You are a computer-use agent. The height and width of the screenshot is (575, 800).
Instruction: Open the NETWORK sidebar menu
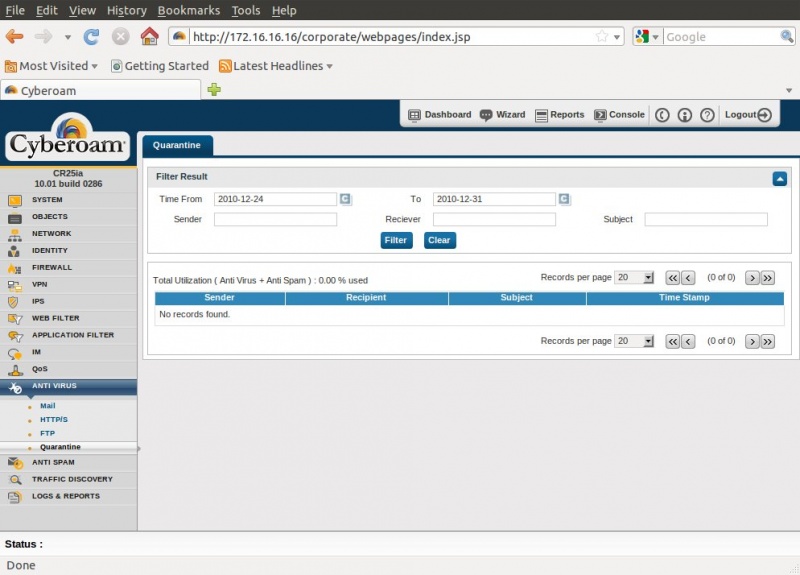68,234
